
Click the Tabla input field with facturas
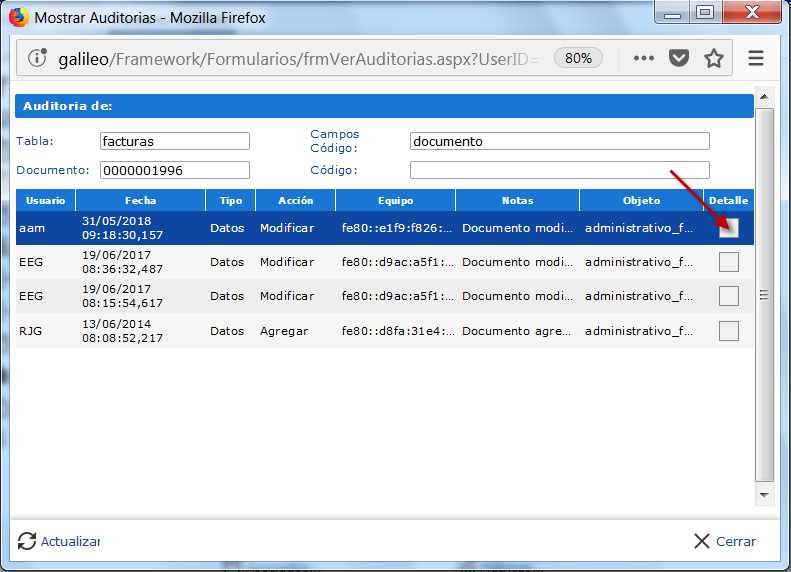click(175, 141)
